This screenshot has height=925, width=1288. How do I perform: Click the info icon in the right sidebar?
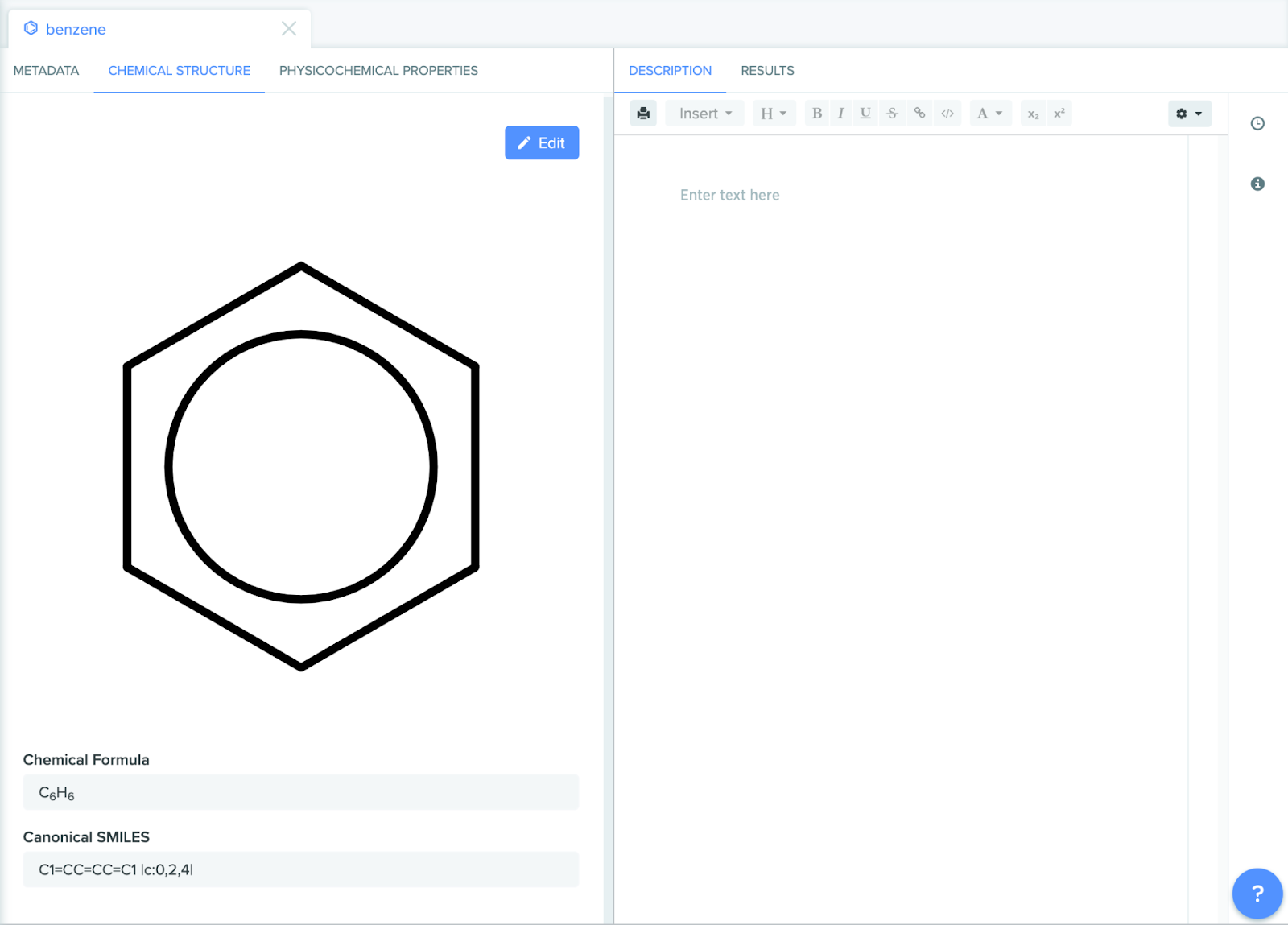(1257, 184)
